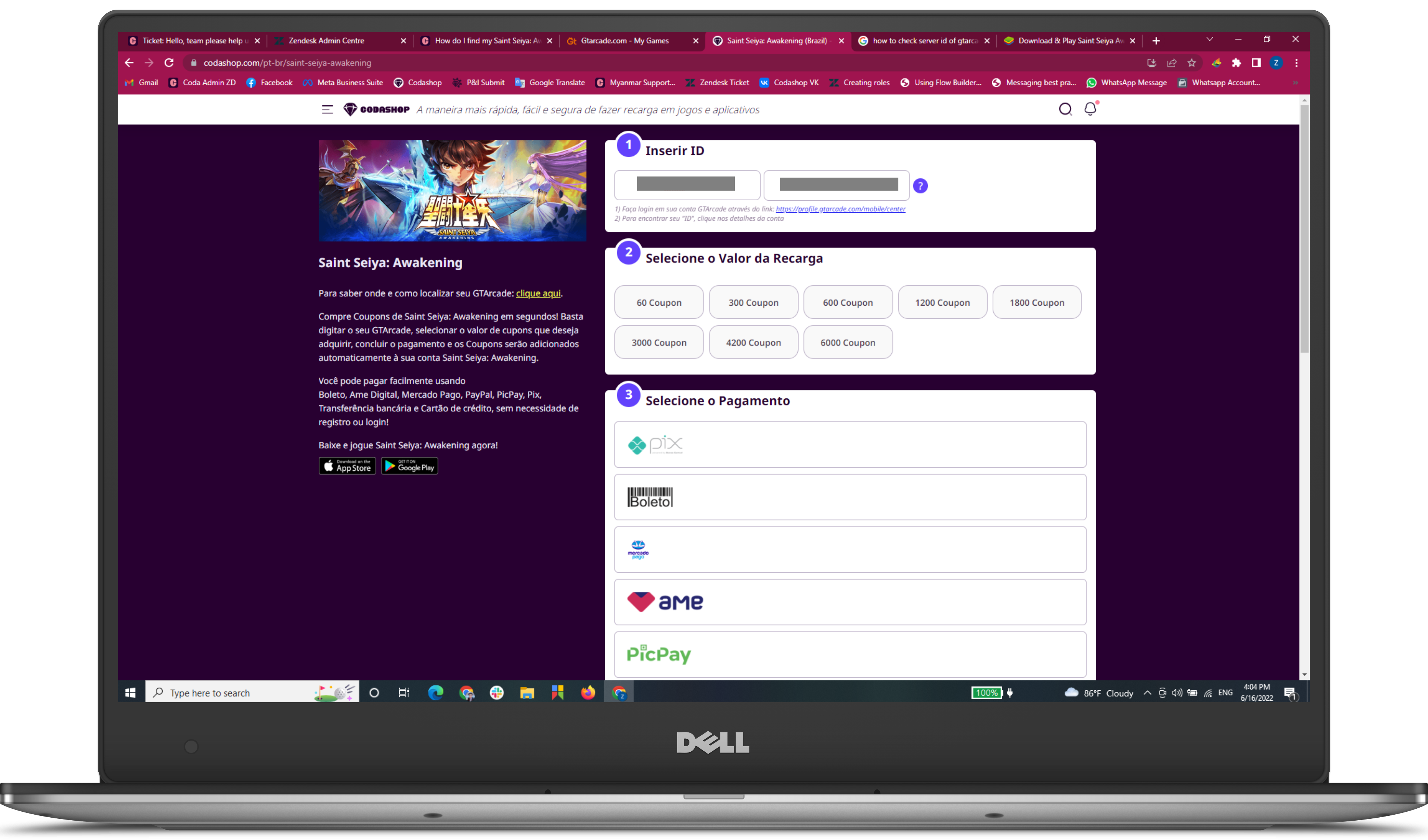Image resolution: width=1428 pixels, height=840 pixels.
Task: Select the 300 Coupon option
Action: click(754, 302)
